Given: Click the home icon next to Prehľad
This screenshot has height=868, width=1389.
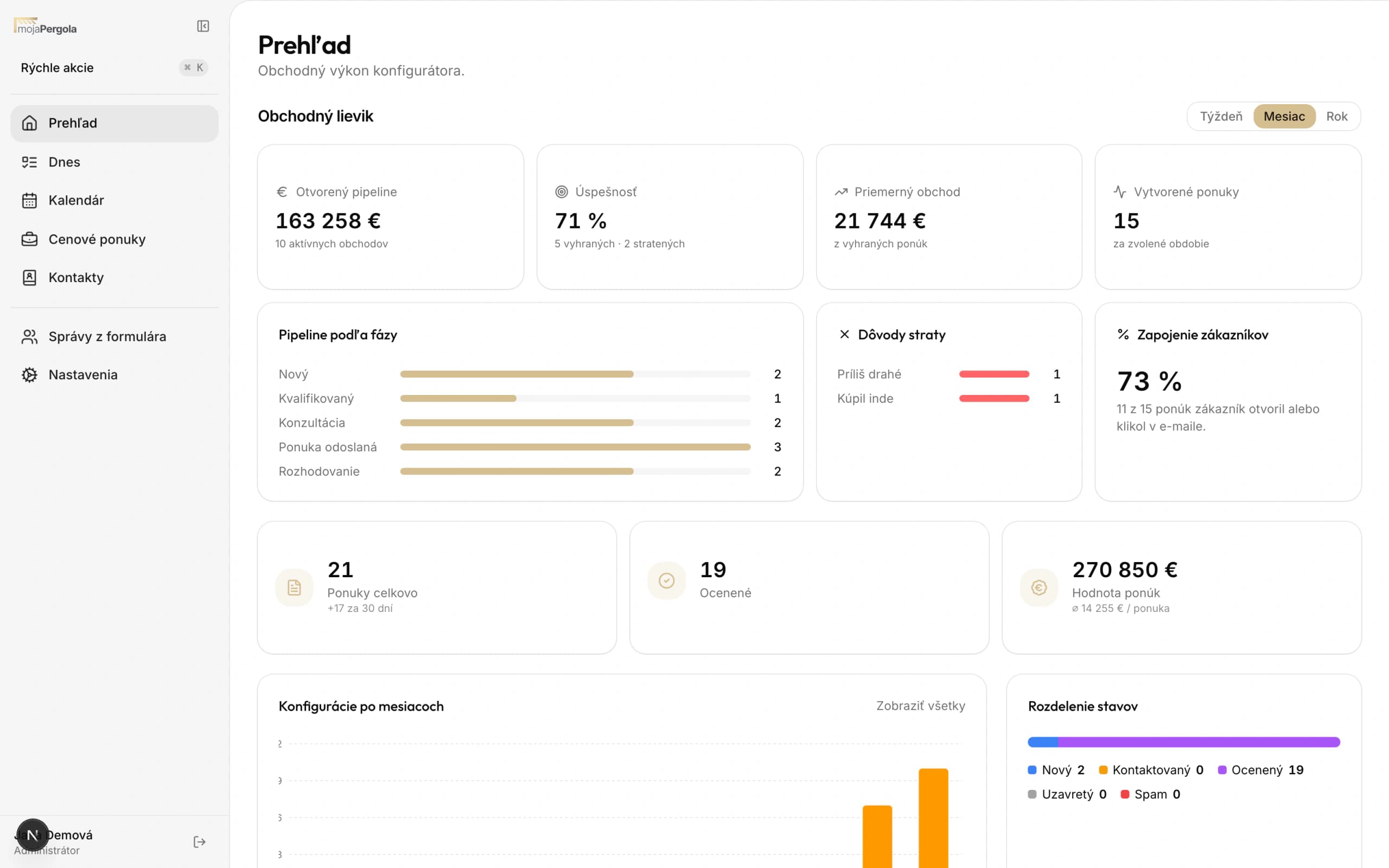Looking at the screenshot, I should (29, 123).
